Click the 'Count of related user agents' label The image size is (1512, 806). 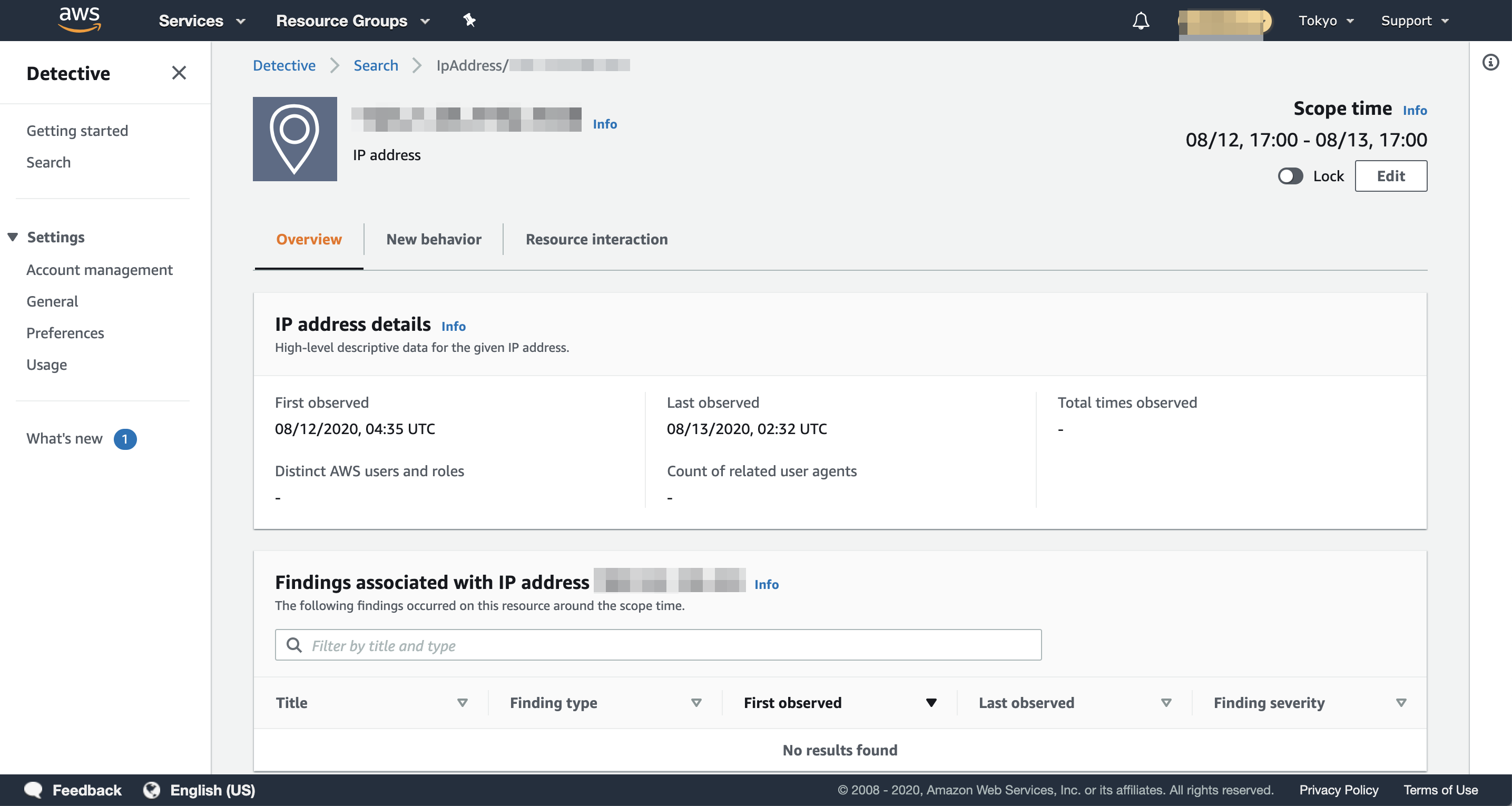(761, 471)
